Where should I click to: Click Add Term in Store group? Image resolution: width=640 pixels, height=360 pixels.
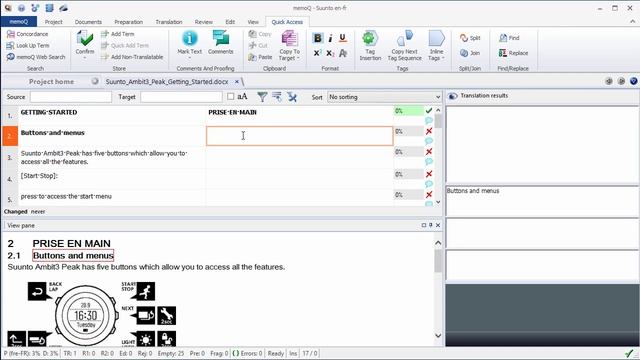118,34
